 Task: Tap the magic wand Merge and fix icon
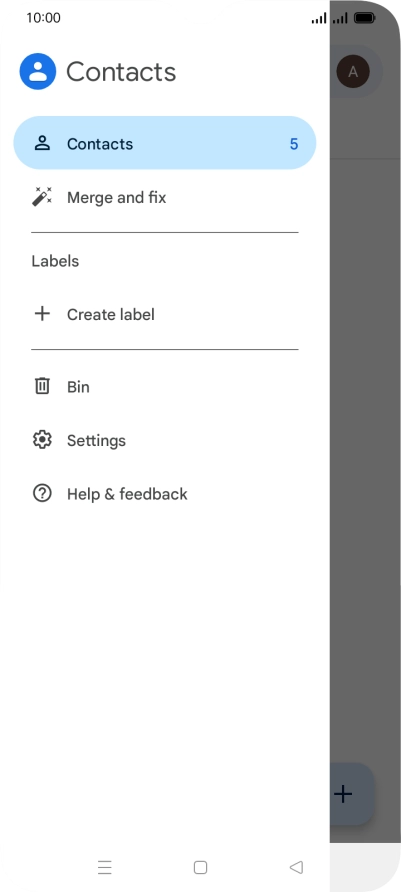pyautogui.click(x=42, y=197)
